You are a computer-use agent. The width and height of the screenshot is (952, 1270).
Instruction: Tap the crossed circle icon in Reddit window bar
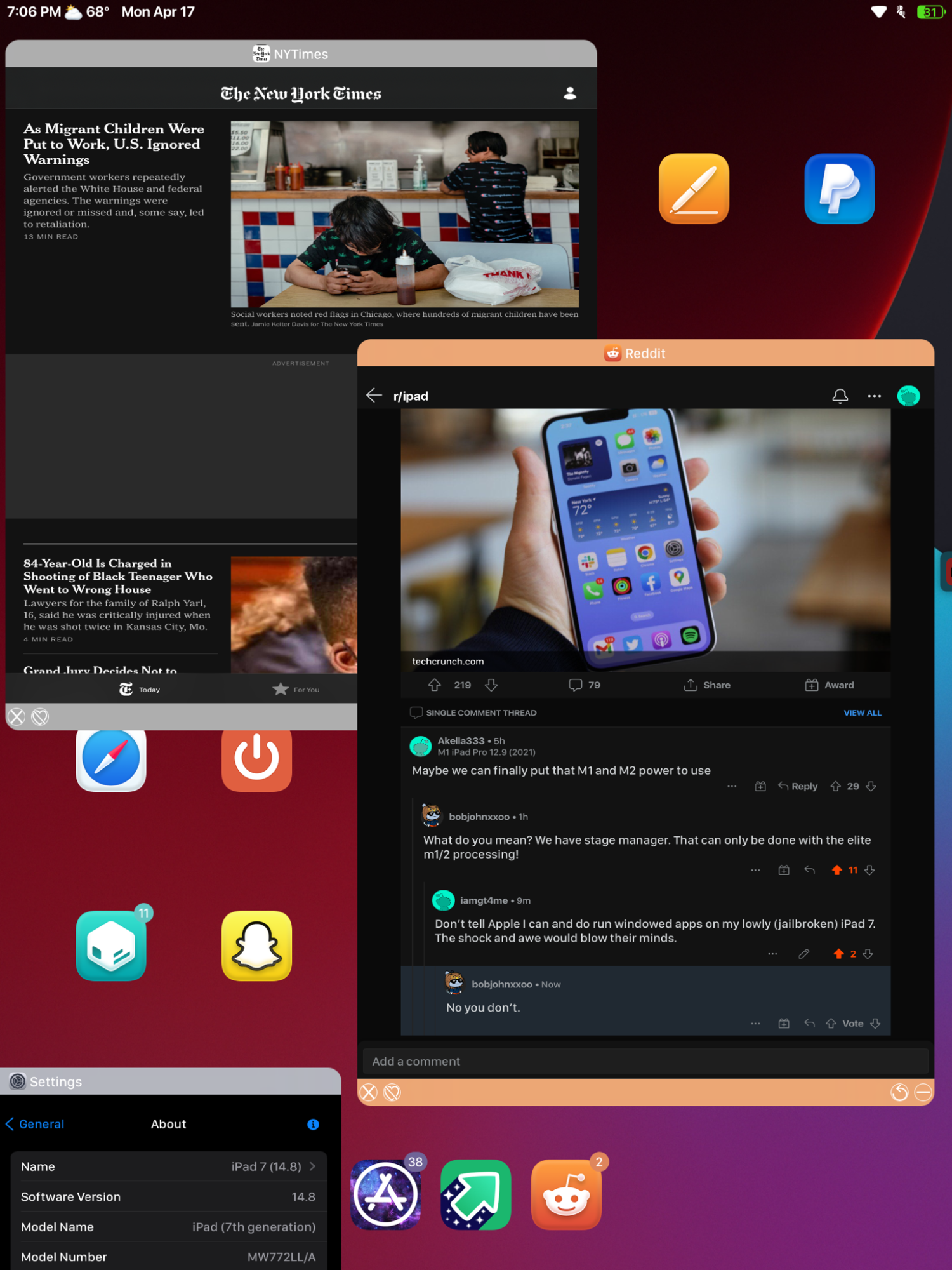tap(392, 1092)
